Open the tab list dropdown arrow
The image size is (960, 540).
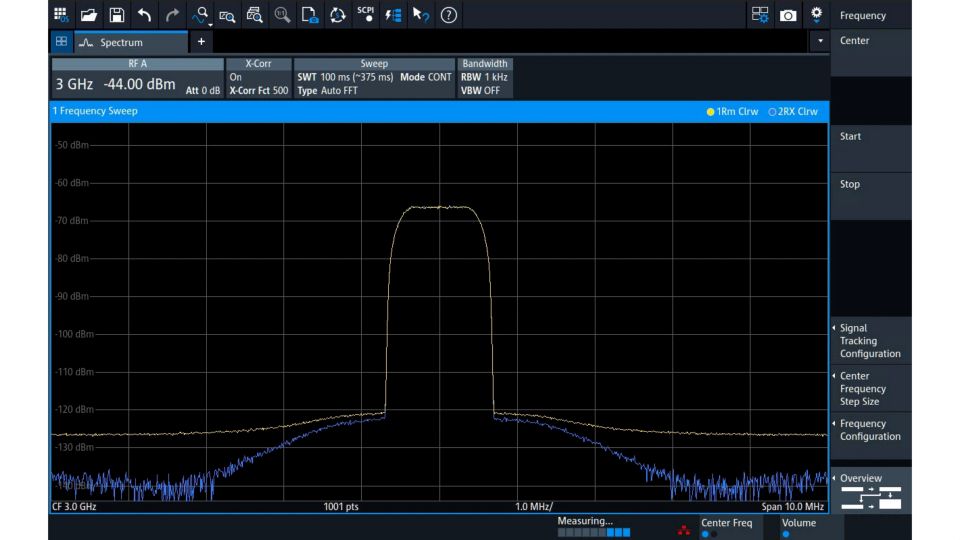coord(820,41)
